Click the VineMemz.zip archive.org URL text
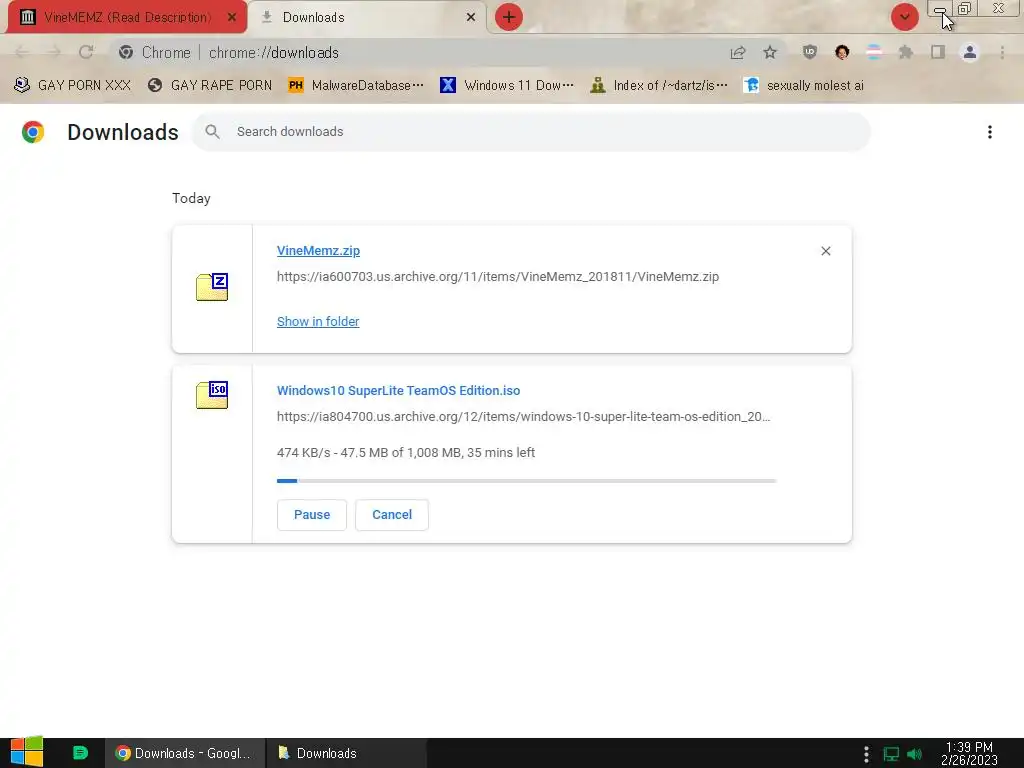The height and width of the screenshot is (768, 1024). click(x=498, y=277)
